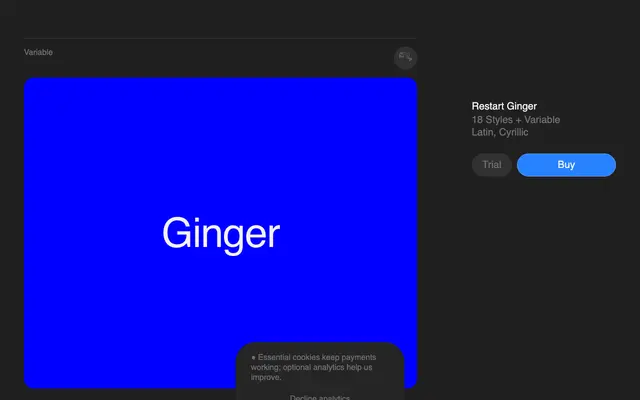Click the Latin, Cyrillic text

click(500, 132)
